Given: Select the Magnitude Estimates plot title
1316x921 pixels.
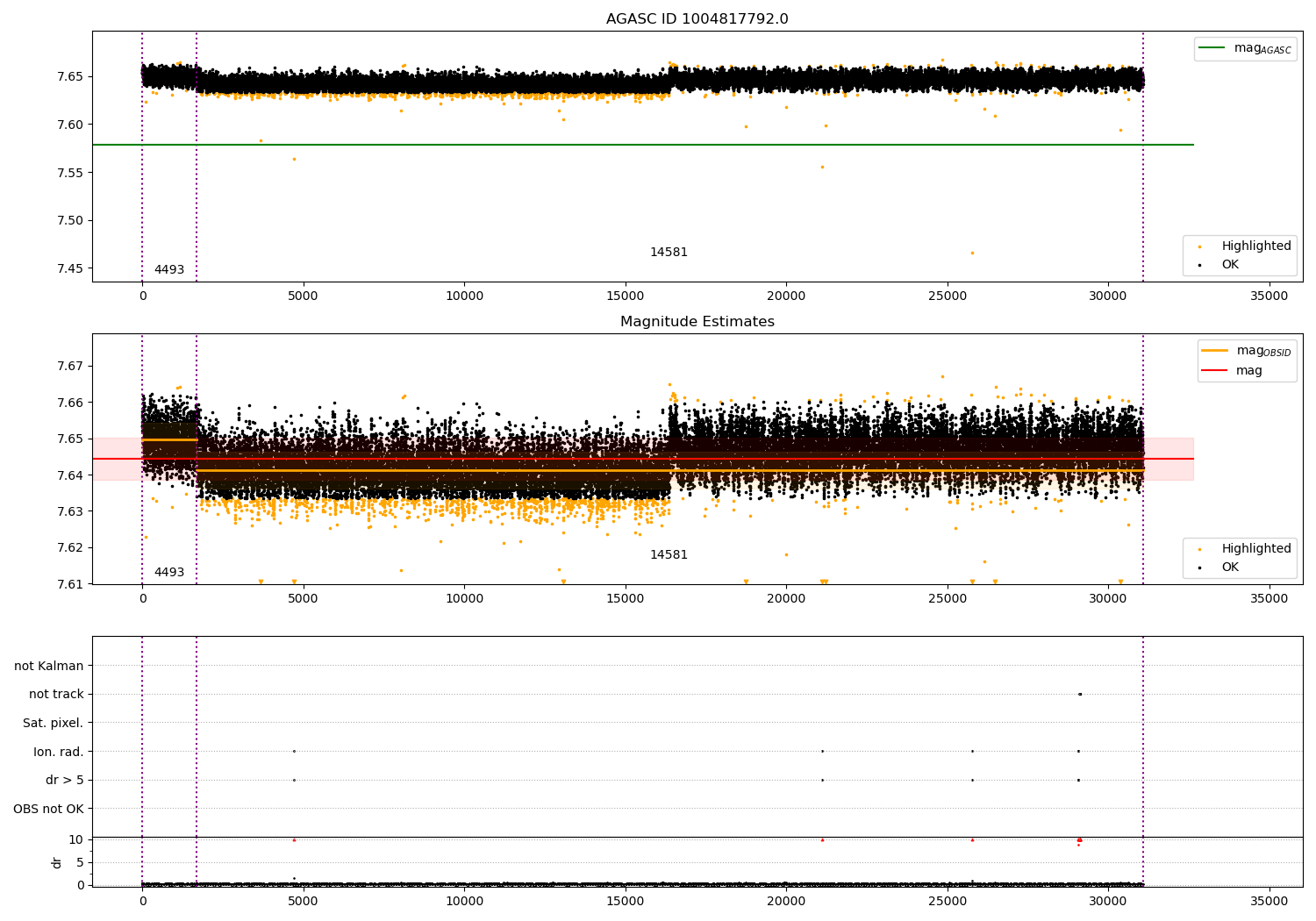Looking at the screenshot, I should (x=697, y=322).
